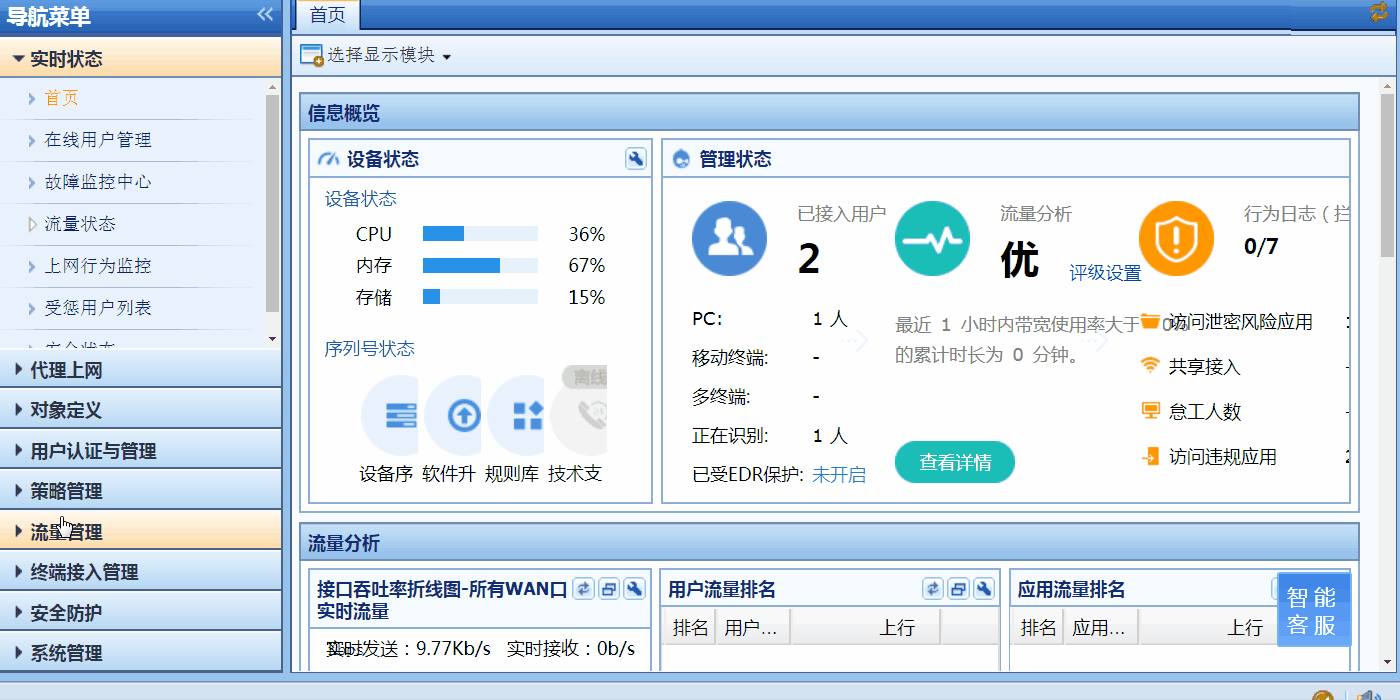Open 受惩用户列表 in the navigation

[98, 308]
